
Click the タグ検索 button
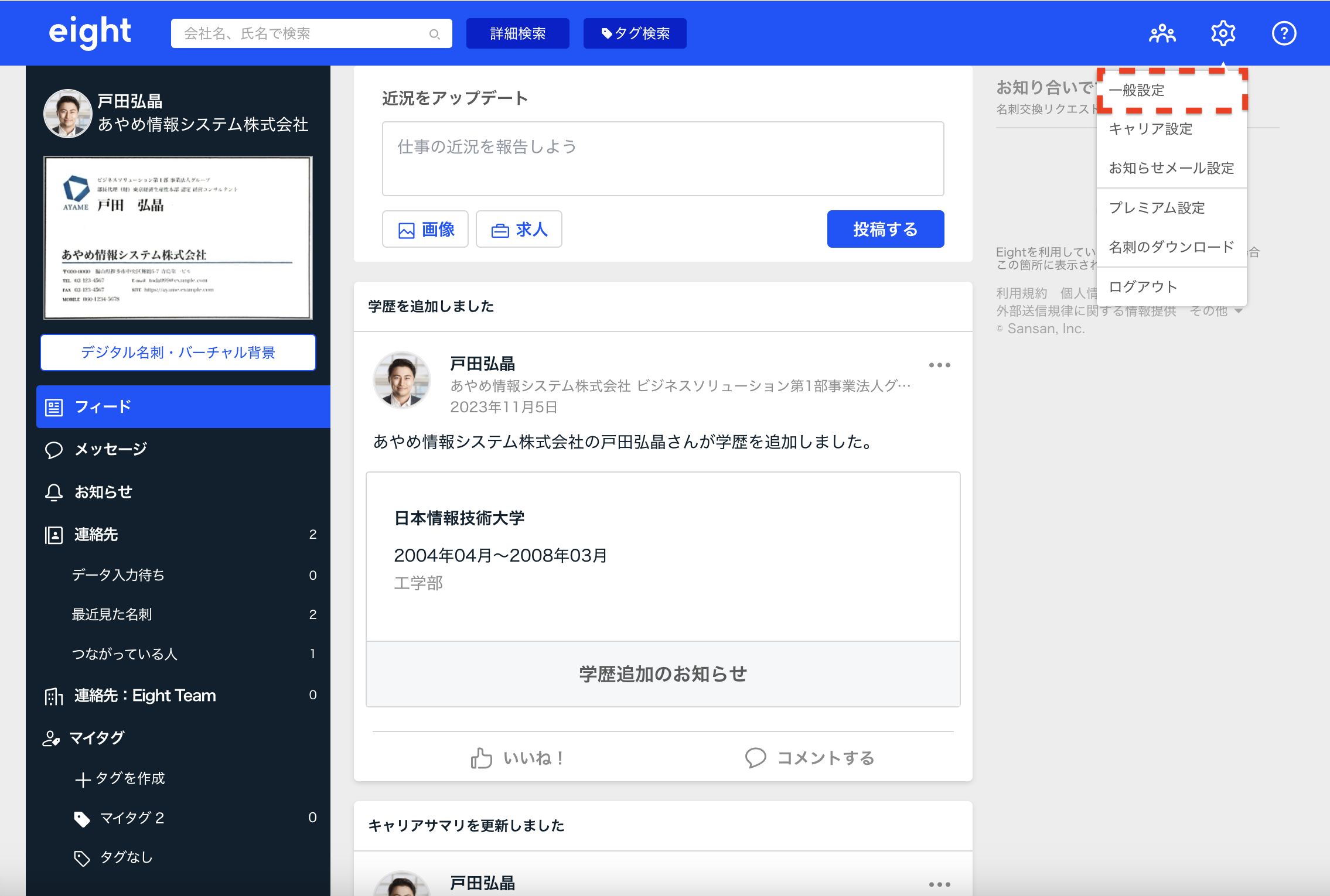pyautogui.click(x=635, y=33)
